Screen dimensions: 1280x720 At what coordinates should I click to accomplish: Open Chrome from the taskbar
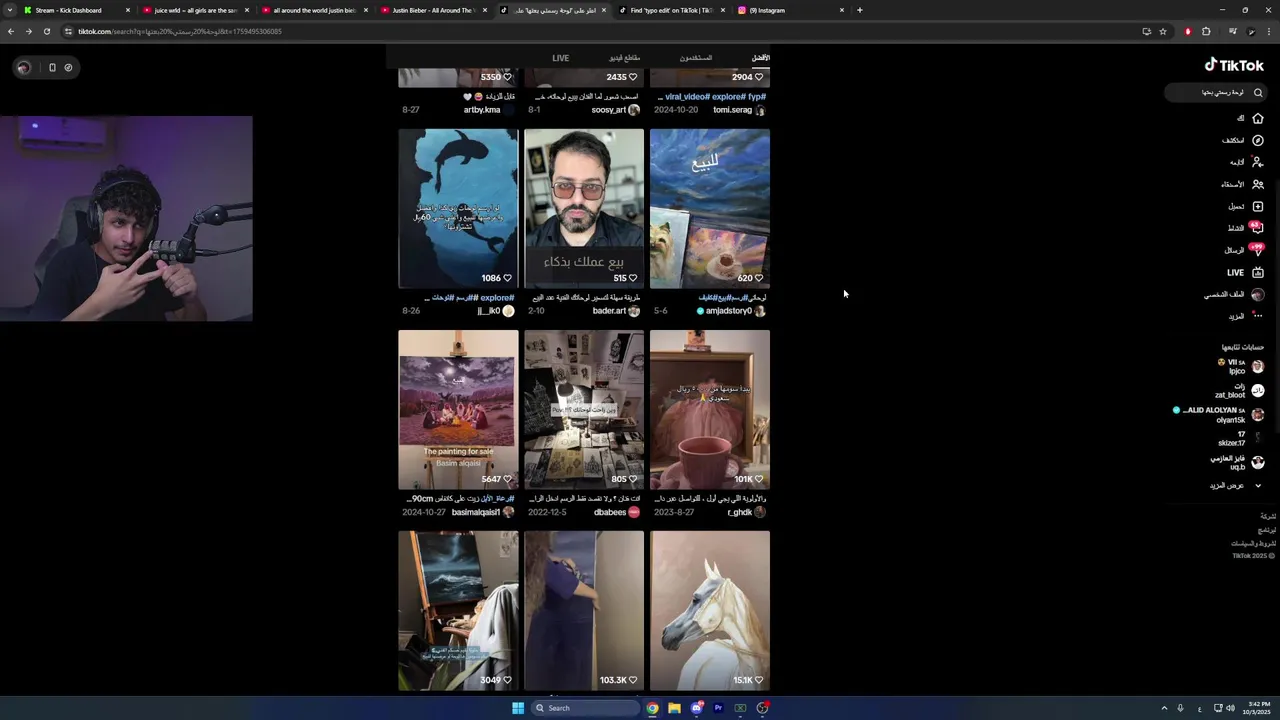[x=652, y=708]
